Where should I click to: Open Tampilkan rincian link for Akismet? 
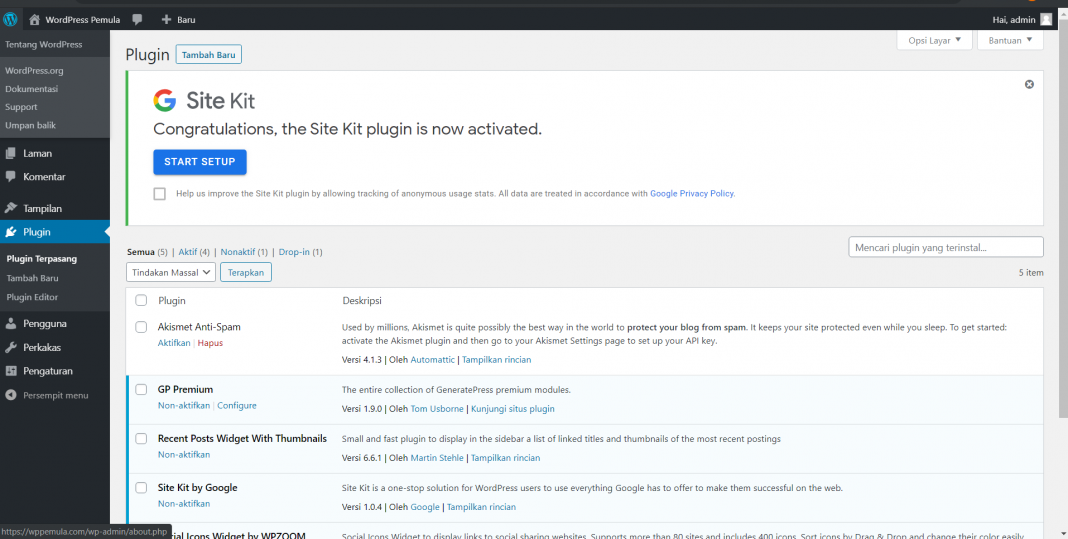click(x=497, y=359)
